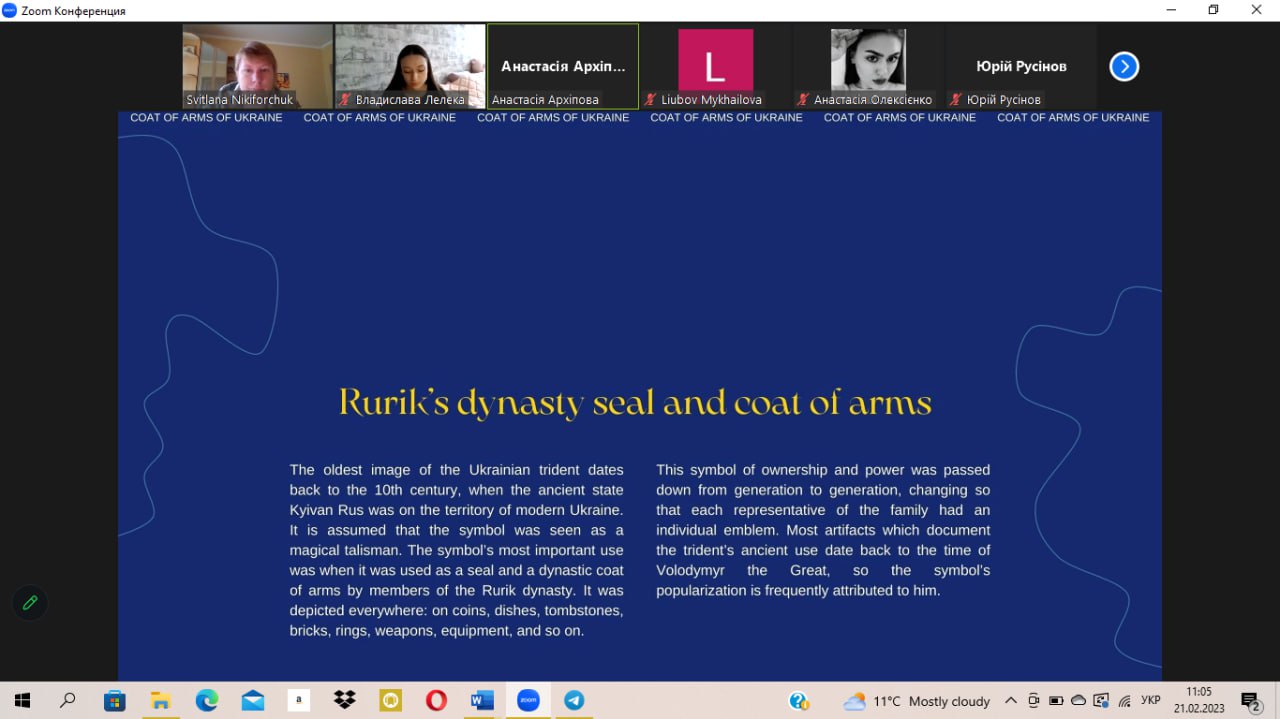Expand hidden system tray icons

[x=1011, y=701]
